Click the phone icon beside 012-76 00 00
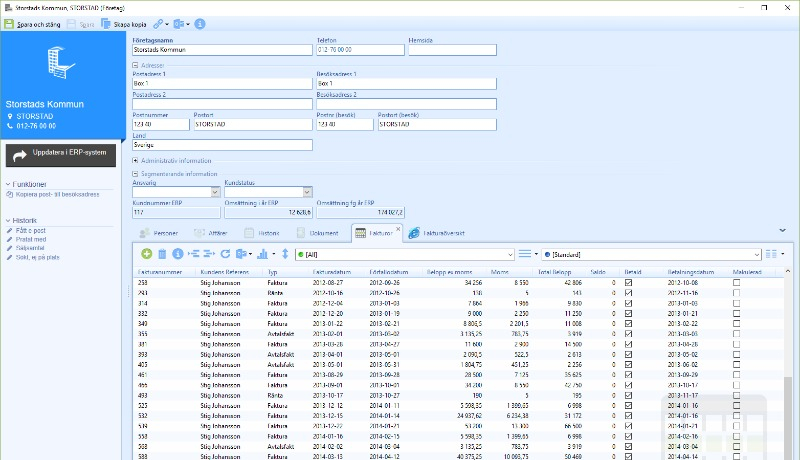This screenshot has width=800, height=460. coord(10,126)
